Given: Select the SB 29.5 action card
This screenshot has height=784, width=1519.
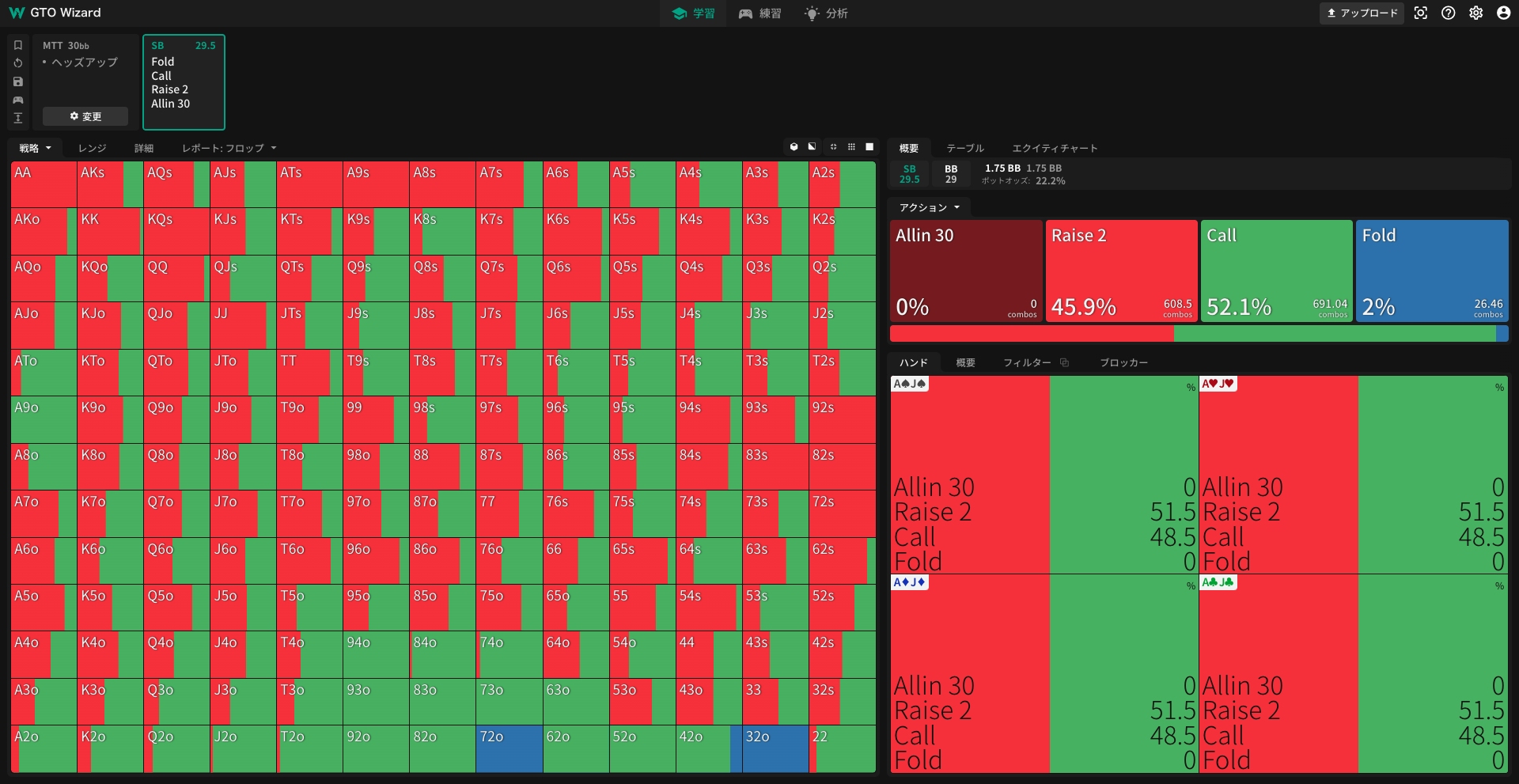Looking at the screenshot, I should [x=184, y=81].
